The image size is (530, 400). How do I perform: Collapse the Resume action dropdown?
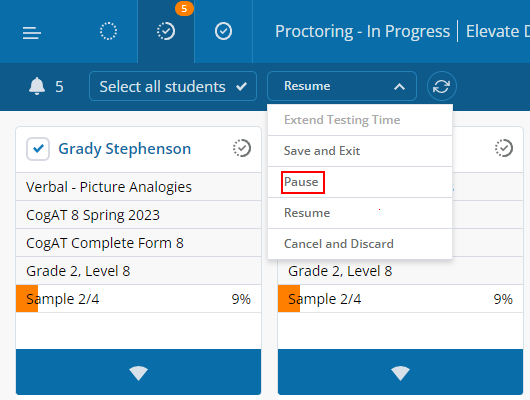pyautogui.click(x=342, y=86)
